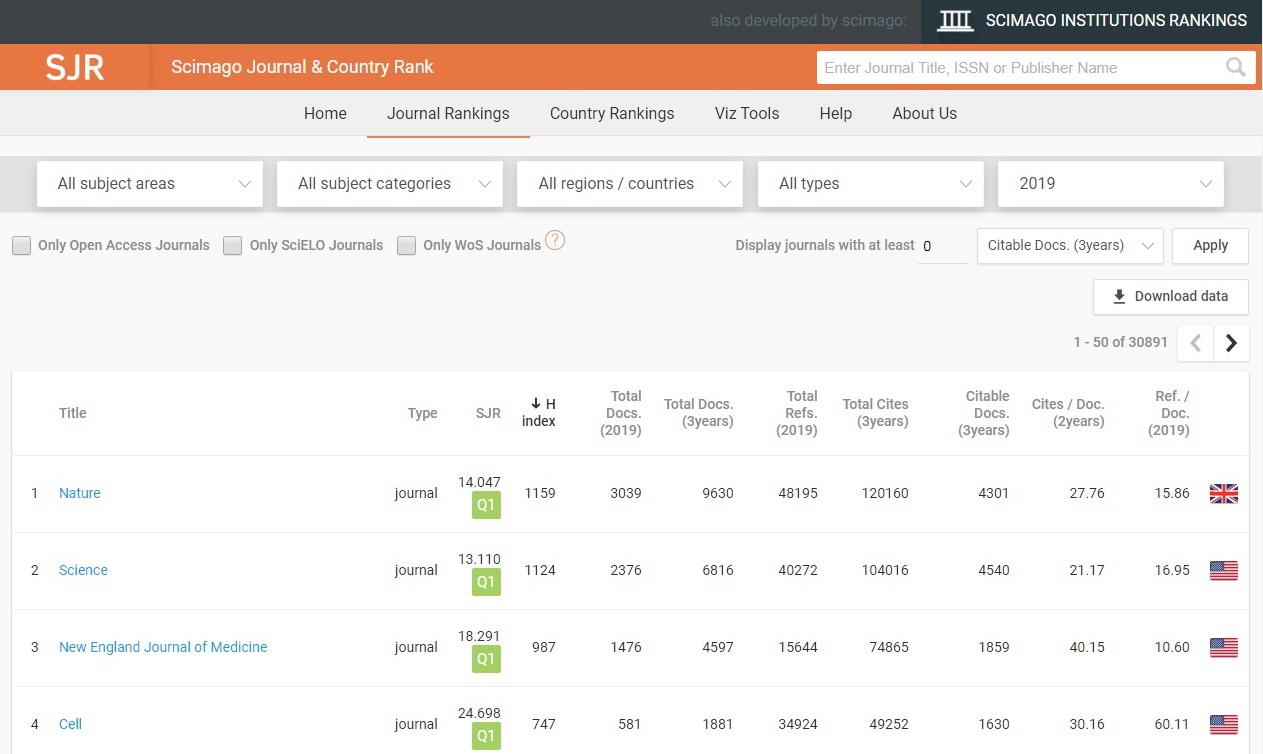Check the Only SciELO Journals box
This screenshot has width=1263, height=754.
(x=233, y=245)
